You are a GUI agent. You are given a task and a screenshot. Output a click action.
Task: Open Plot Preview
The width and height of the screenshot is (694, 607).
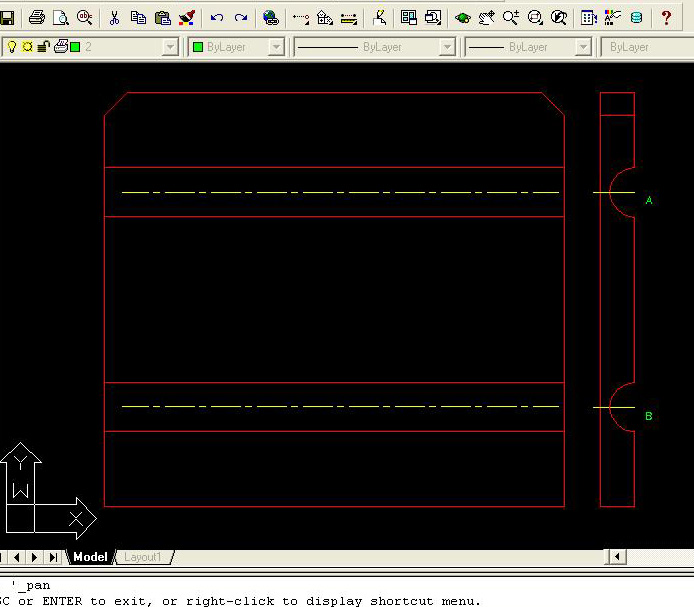click(61, 18)
